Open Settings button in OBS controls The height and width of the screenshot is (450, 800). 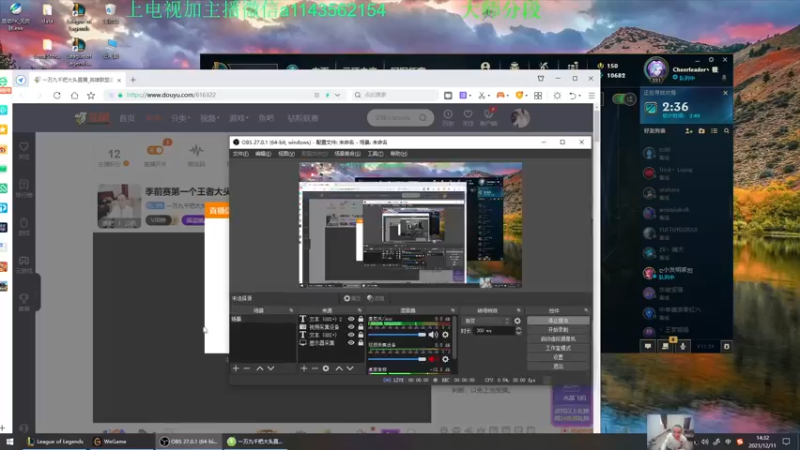tap(558, 357)
